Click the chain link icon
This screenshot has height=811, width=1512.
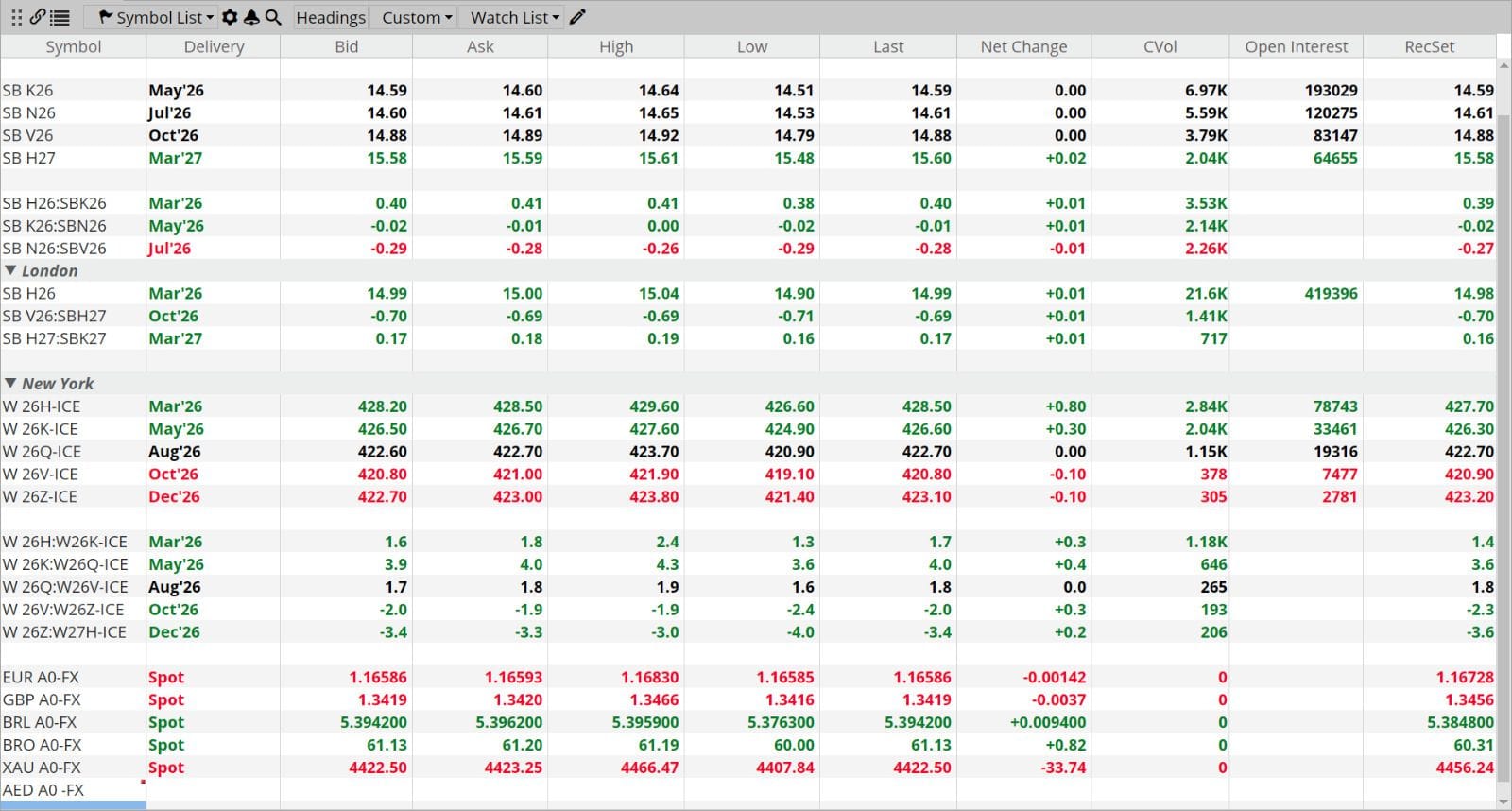coord(38,17)
